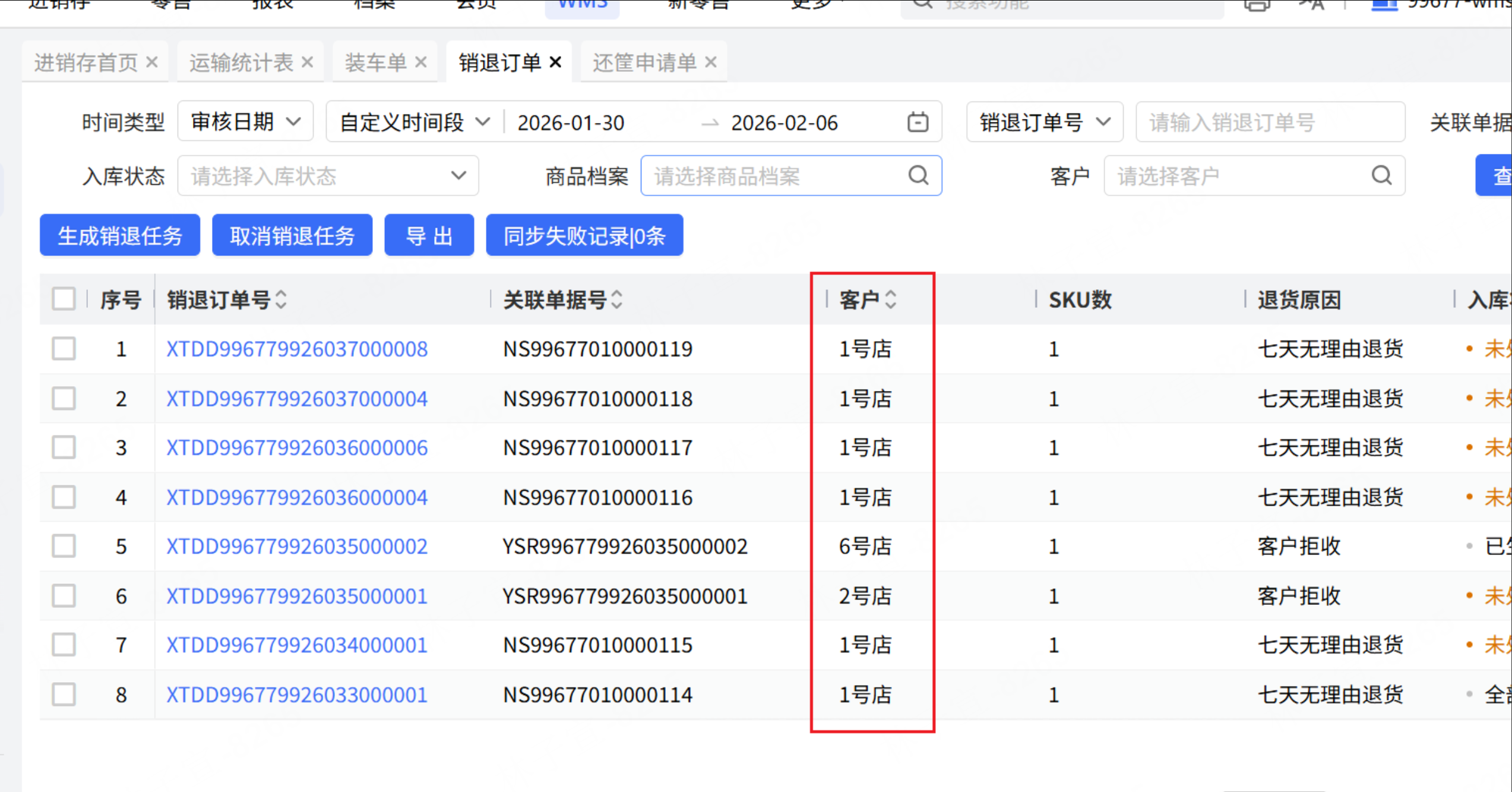Viewport: 1512px width, 792px height.
Task: Sort by 客户 column arrows
Action: tap(890, 299)
